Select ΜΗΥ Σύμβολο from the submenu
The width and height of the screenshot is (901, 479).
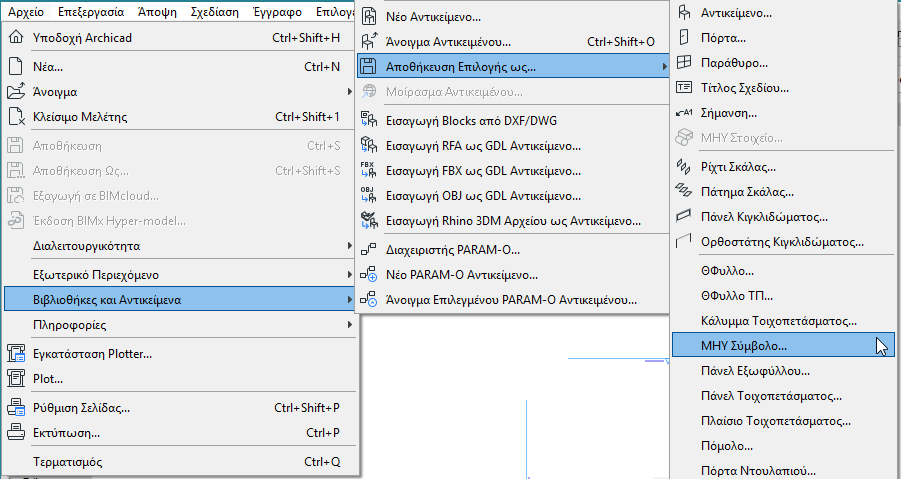[783, 346]
